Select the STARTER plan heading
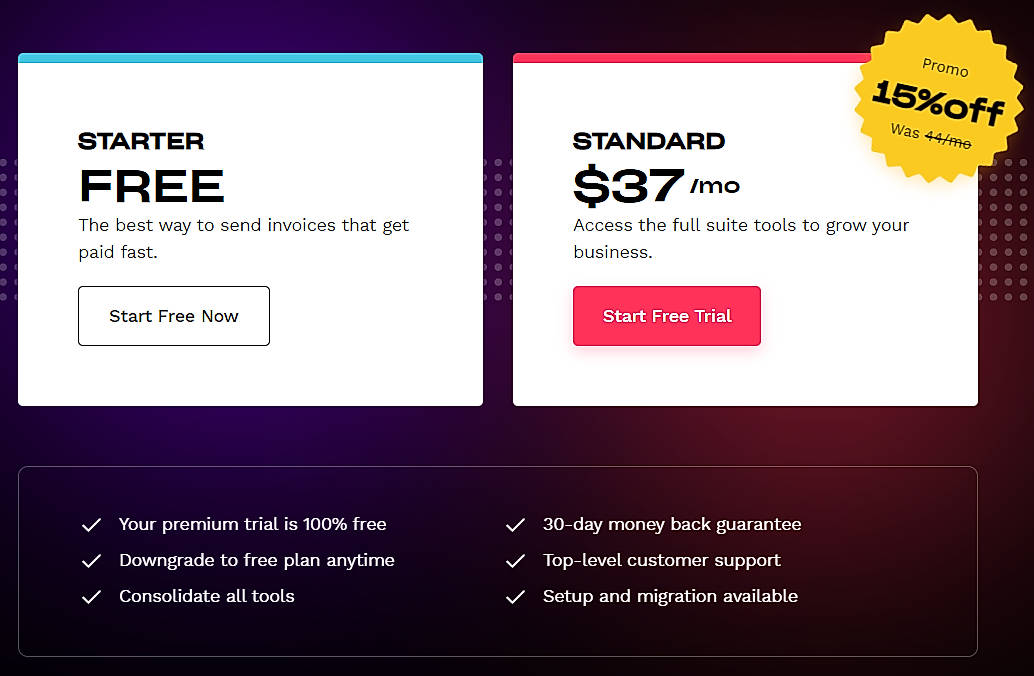The width and height of the screenshot is (1034, 676). tap(141, 141)
